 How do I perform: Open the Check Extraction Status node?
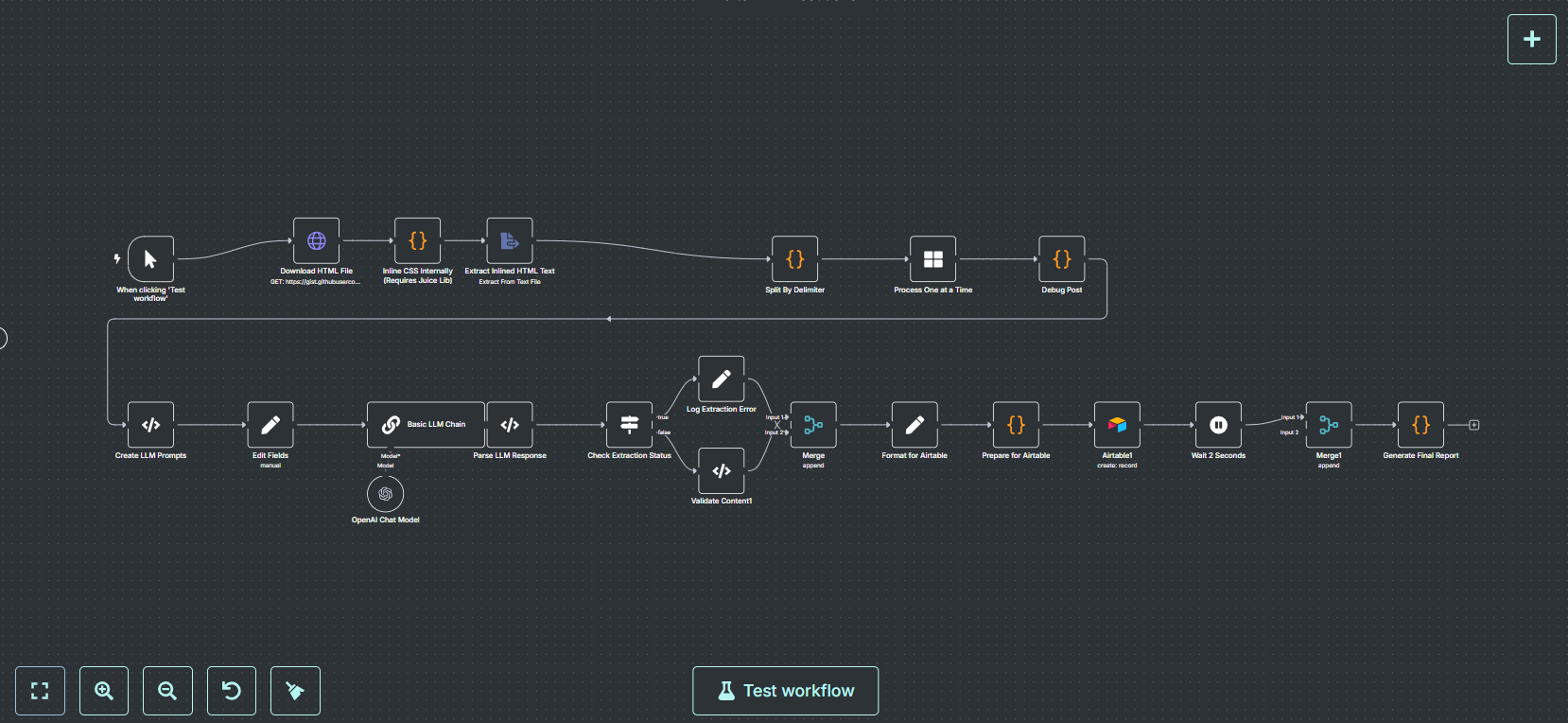click(x=630, y=425)
